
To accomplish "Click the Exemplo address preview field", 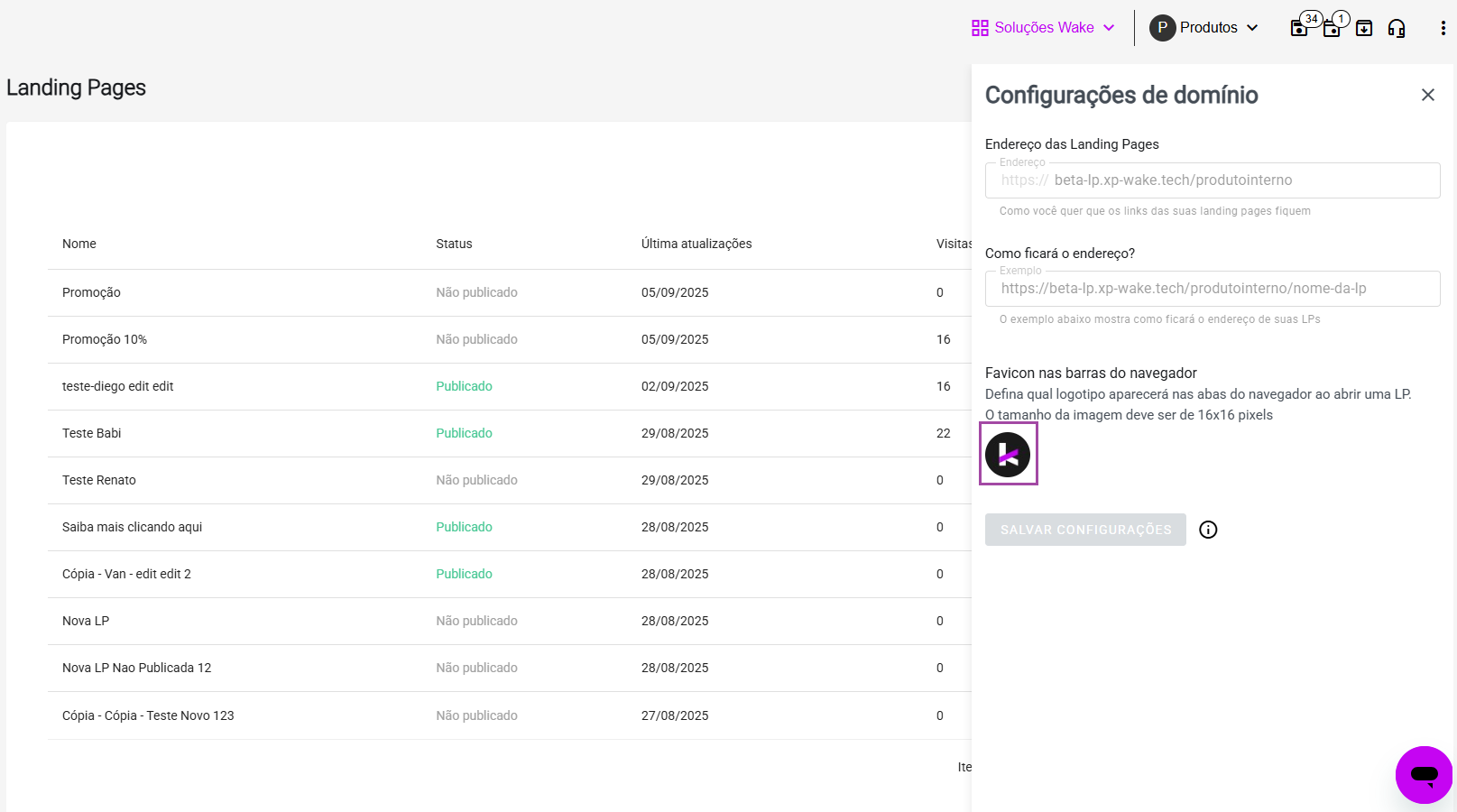I will (x=1212, y=289).
